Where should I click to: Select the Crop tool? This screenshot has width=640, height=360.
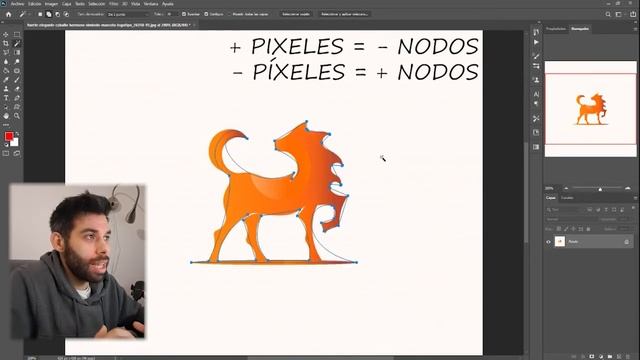(x=6, y=44)
